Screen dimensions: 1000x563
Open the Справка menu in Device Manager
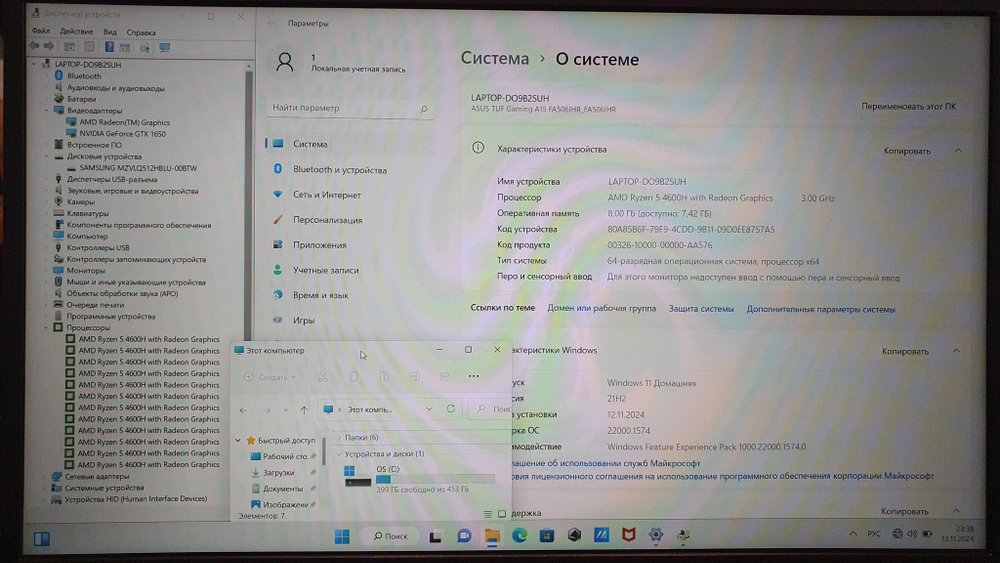pyautogui.click(x=141, y=33)
